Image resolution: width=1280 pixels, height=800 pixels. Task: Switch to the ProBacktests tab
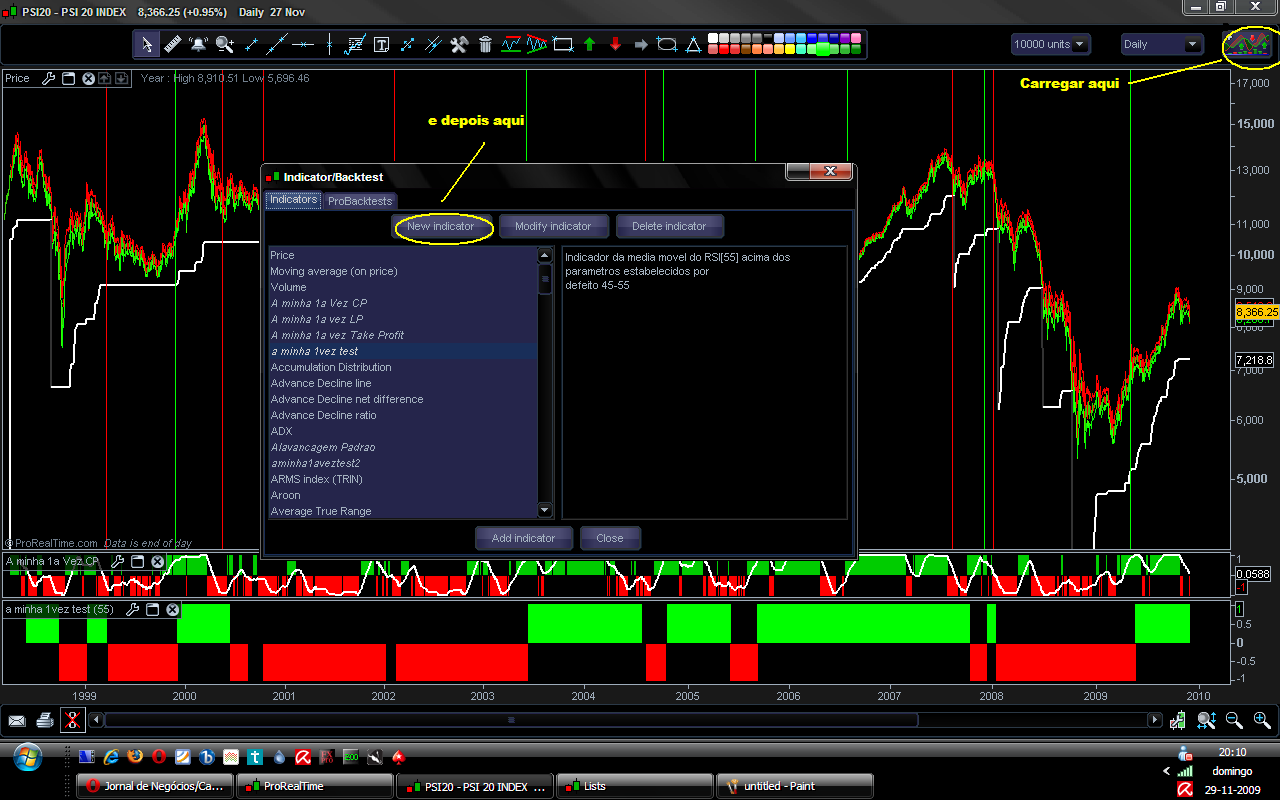360,201
